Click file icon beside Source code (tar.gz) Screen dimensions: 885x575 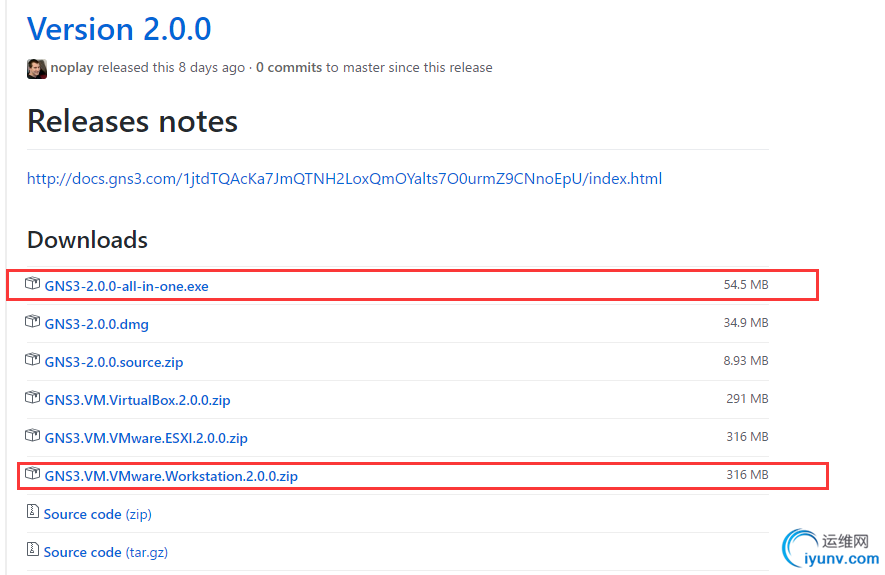click(x=33, y=551)
